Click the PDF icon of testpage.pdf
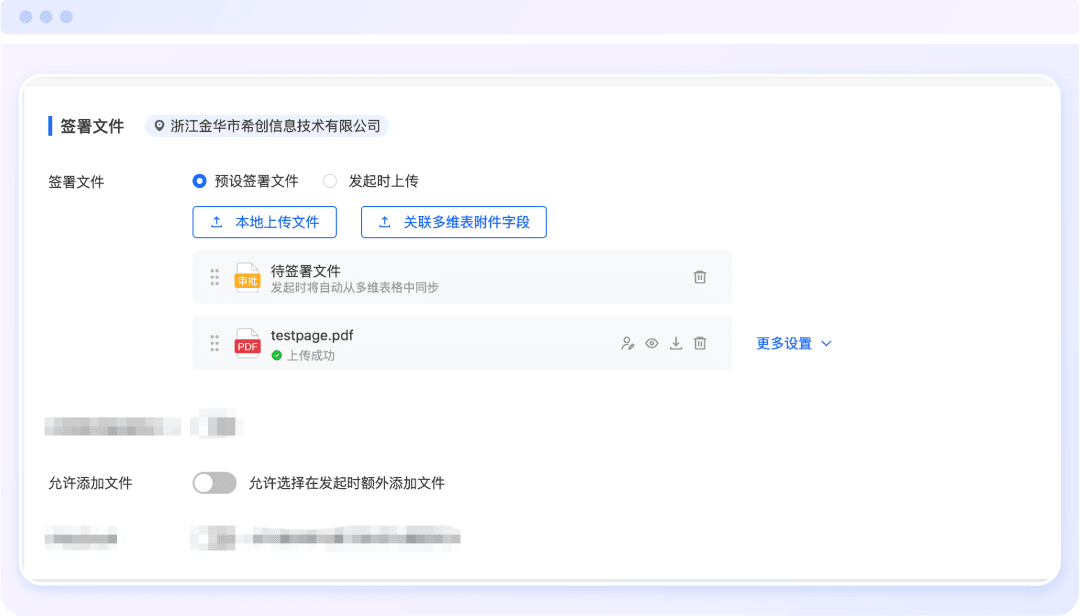Image resolution: width=1080 pixels, height=616 pixels. 247,343
